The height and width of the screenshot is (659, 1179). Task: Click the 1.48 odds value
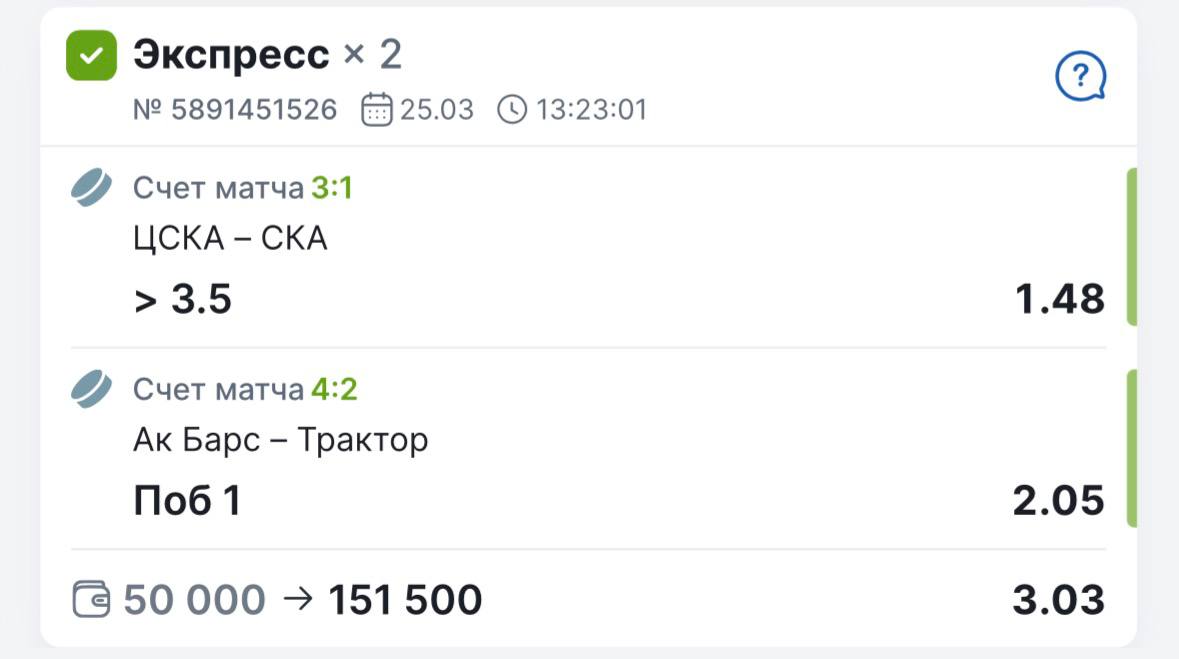click(x=1060, y=299)
